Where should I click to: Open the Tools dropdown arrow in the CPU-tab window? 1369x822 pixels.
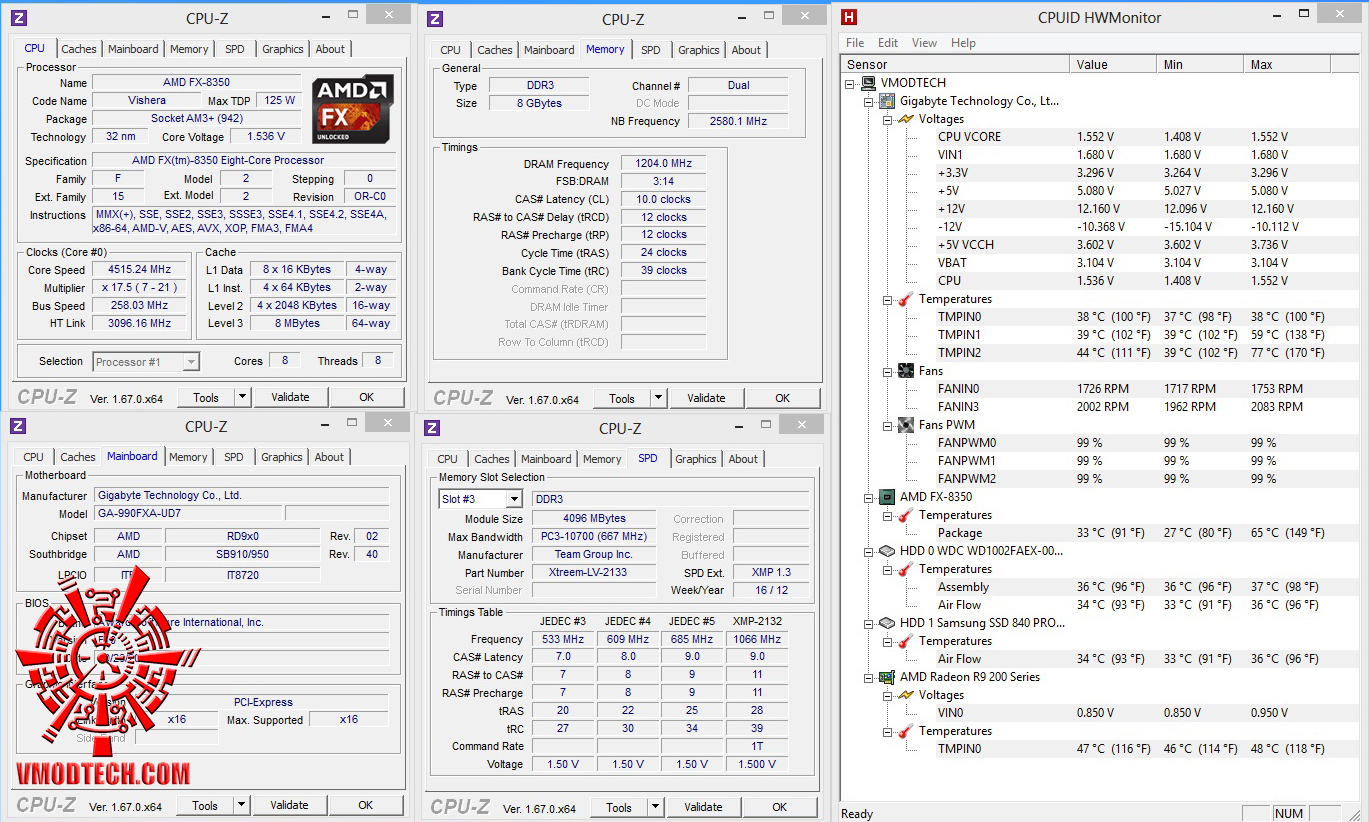[243, 397]
